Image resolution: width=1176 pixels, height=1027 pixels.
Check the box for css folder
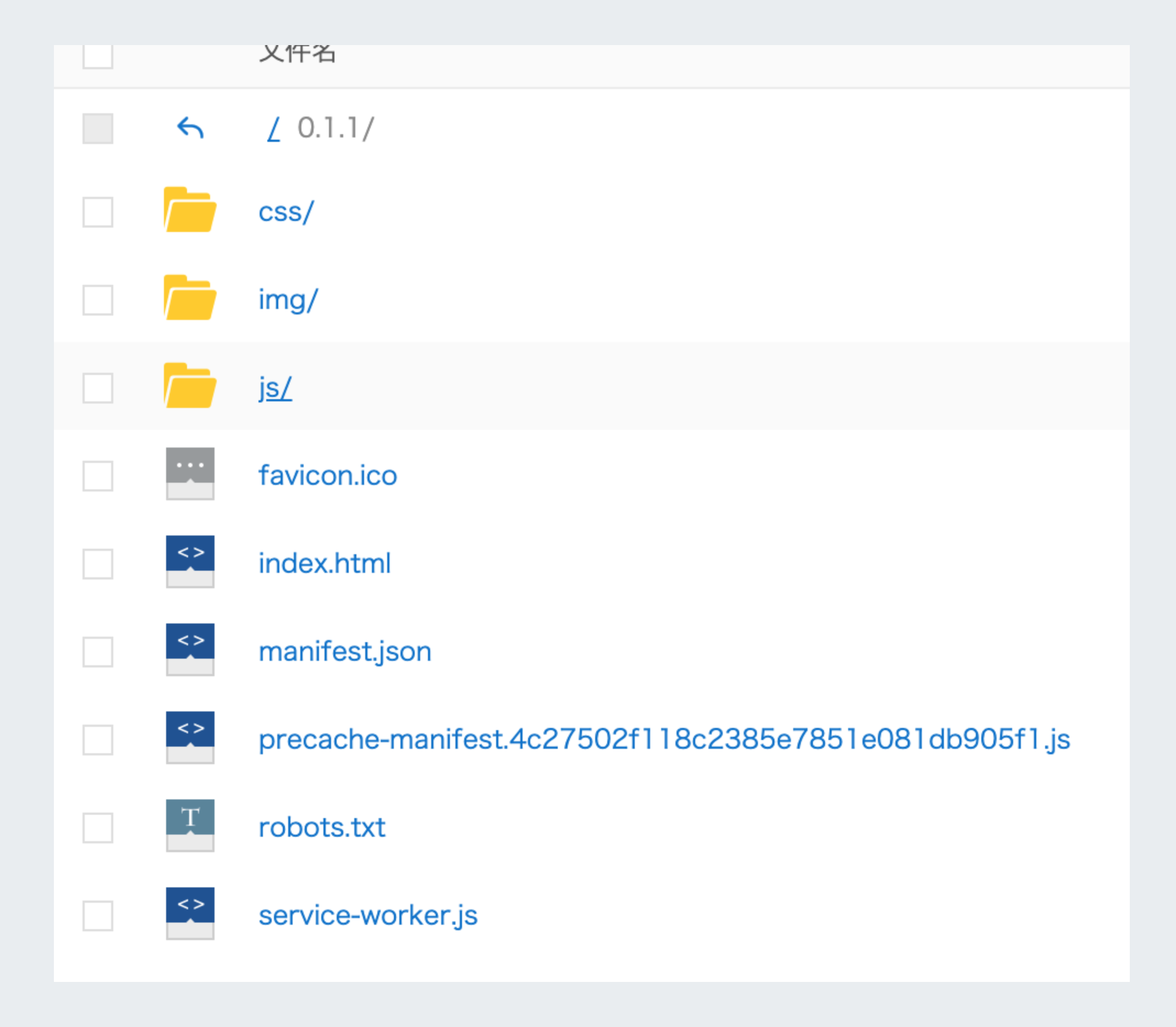click(x=97, y=212)
